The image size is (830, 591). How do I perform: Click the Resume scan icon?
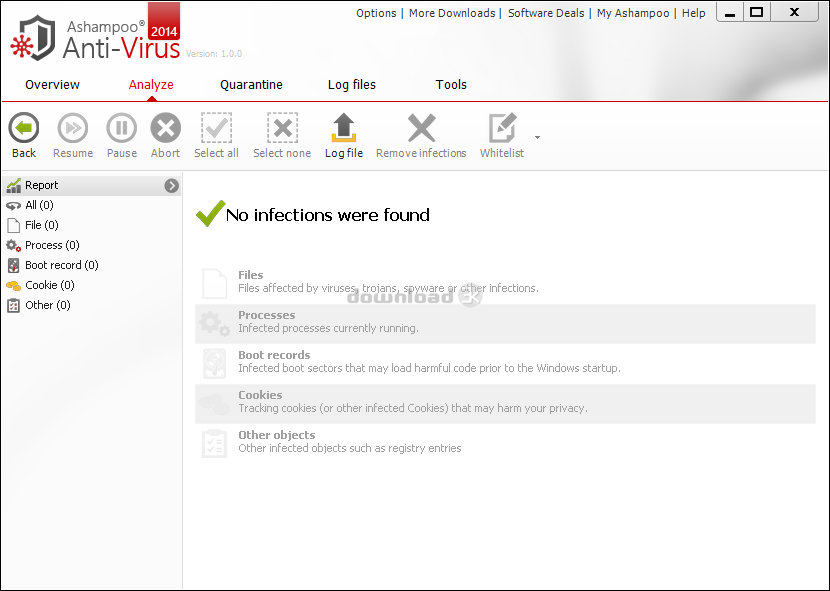pos(73,128)
